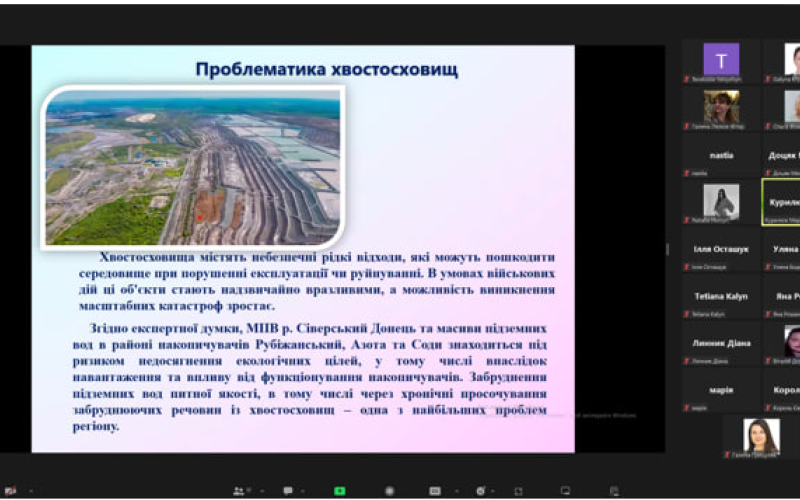800x500 pixels.
Task: Select the bottom tile with smiling woman photo
Action: coord(761,437)
